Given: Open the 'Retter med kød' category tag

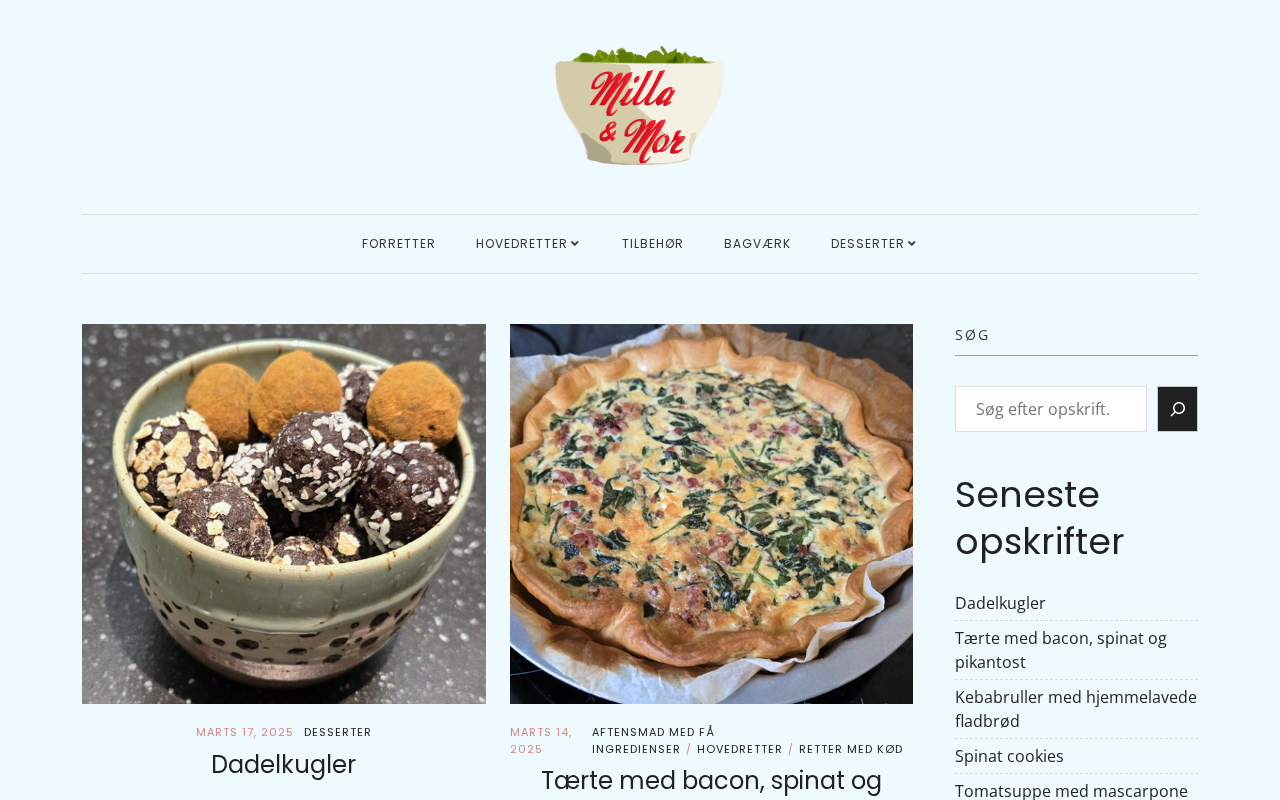Looking at the screenshot, I should (x=851, y=749).
